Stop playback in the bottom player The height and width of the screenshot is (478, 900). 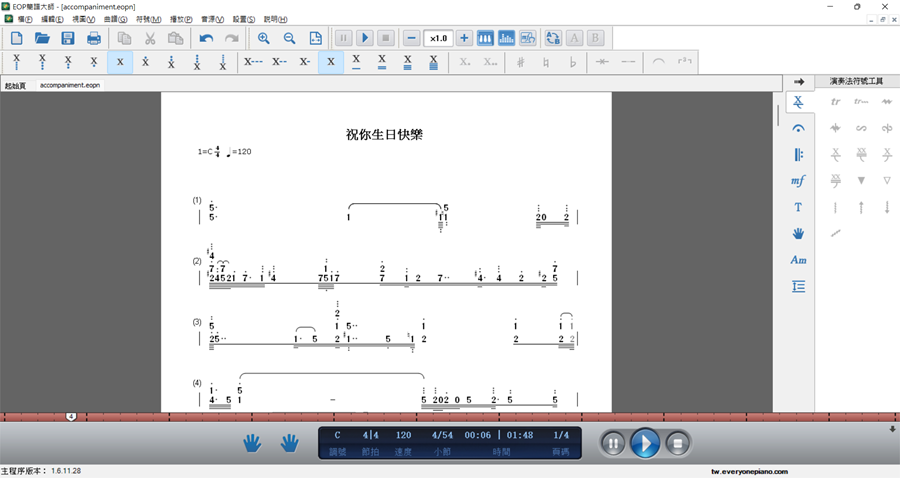677,444
